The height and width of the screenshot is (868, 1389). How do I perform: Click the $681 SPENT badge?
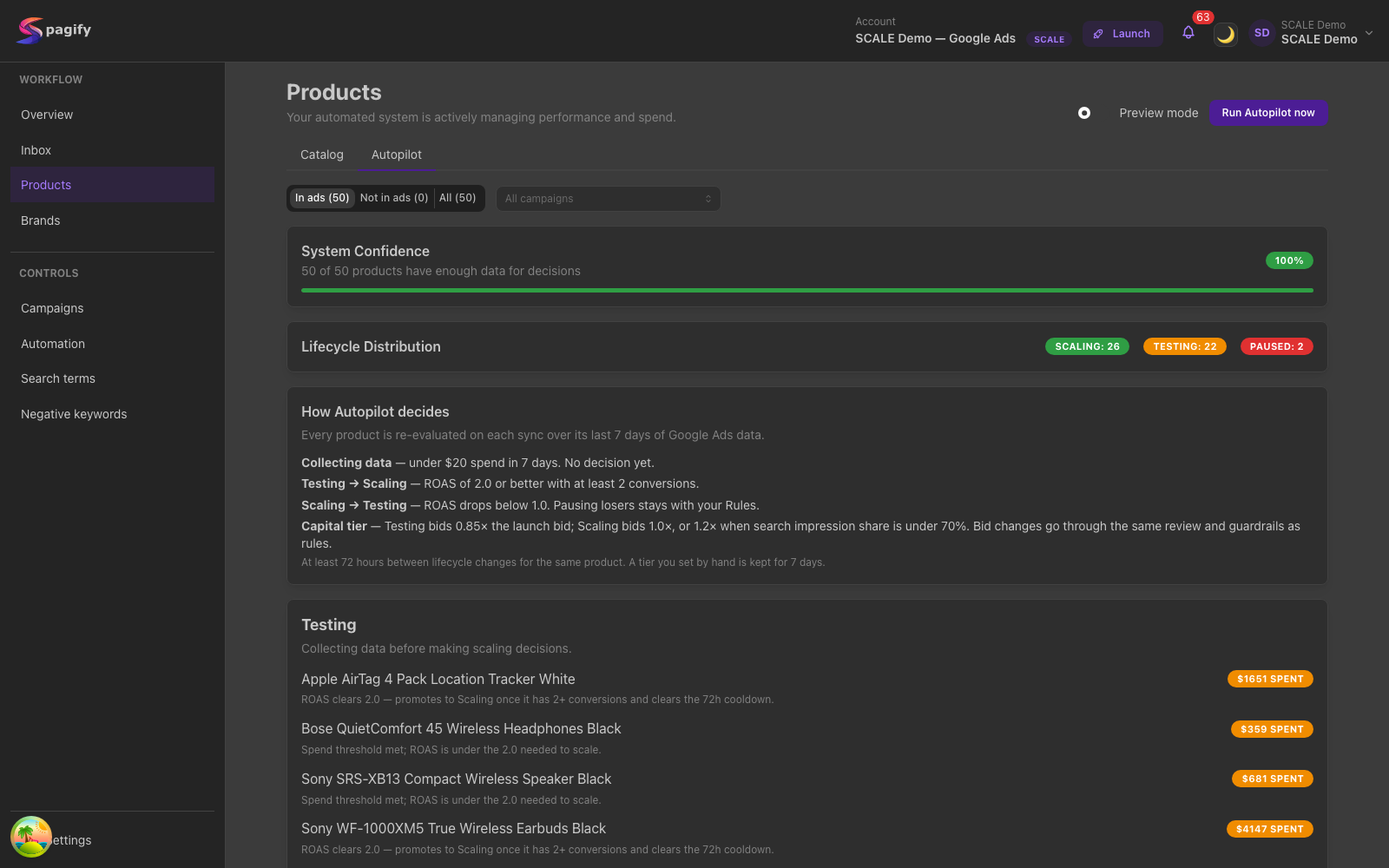pos(1273,779)
